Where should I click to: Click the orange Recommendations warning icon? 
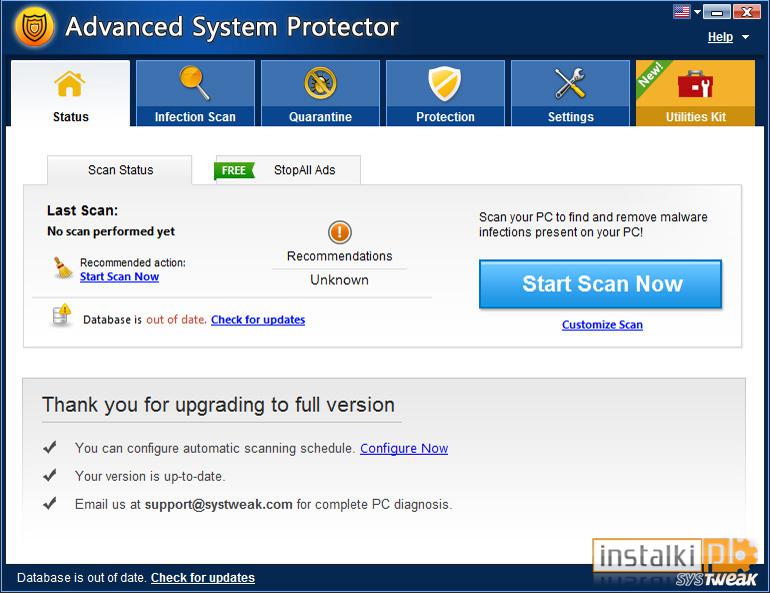(x=339, y=232)
